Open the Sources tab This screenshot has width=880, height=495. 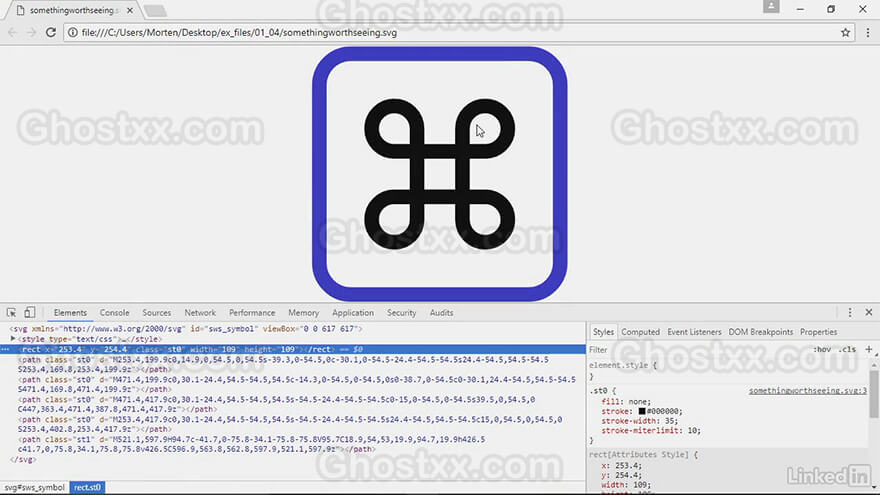pos(157,313)
